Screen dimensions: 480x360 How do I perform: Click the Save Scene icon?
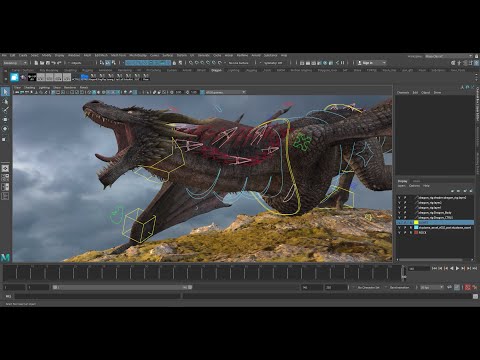tap(48, 63)
